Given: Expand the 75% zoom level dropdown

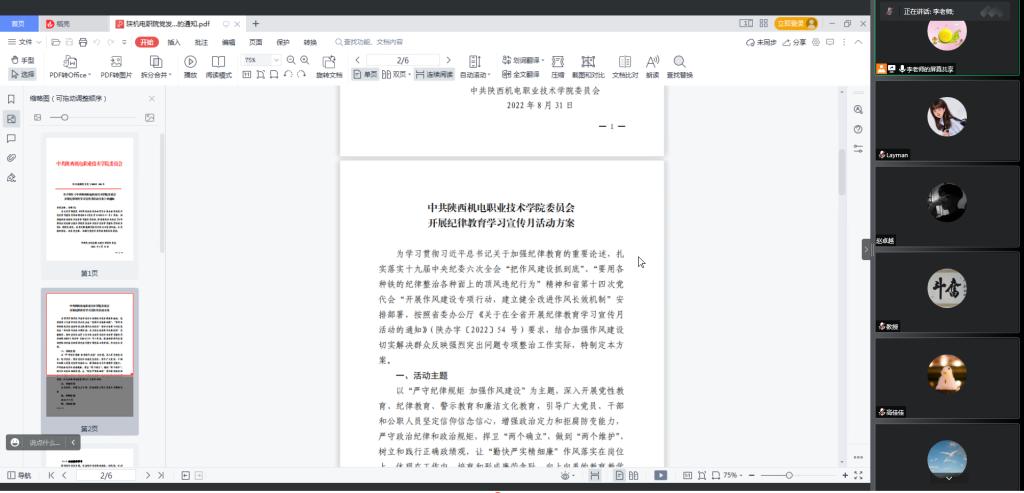Looking at the screenshot, I should pos(277,60).
